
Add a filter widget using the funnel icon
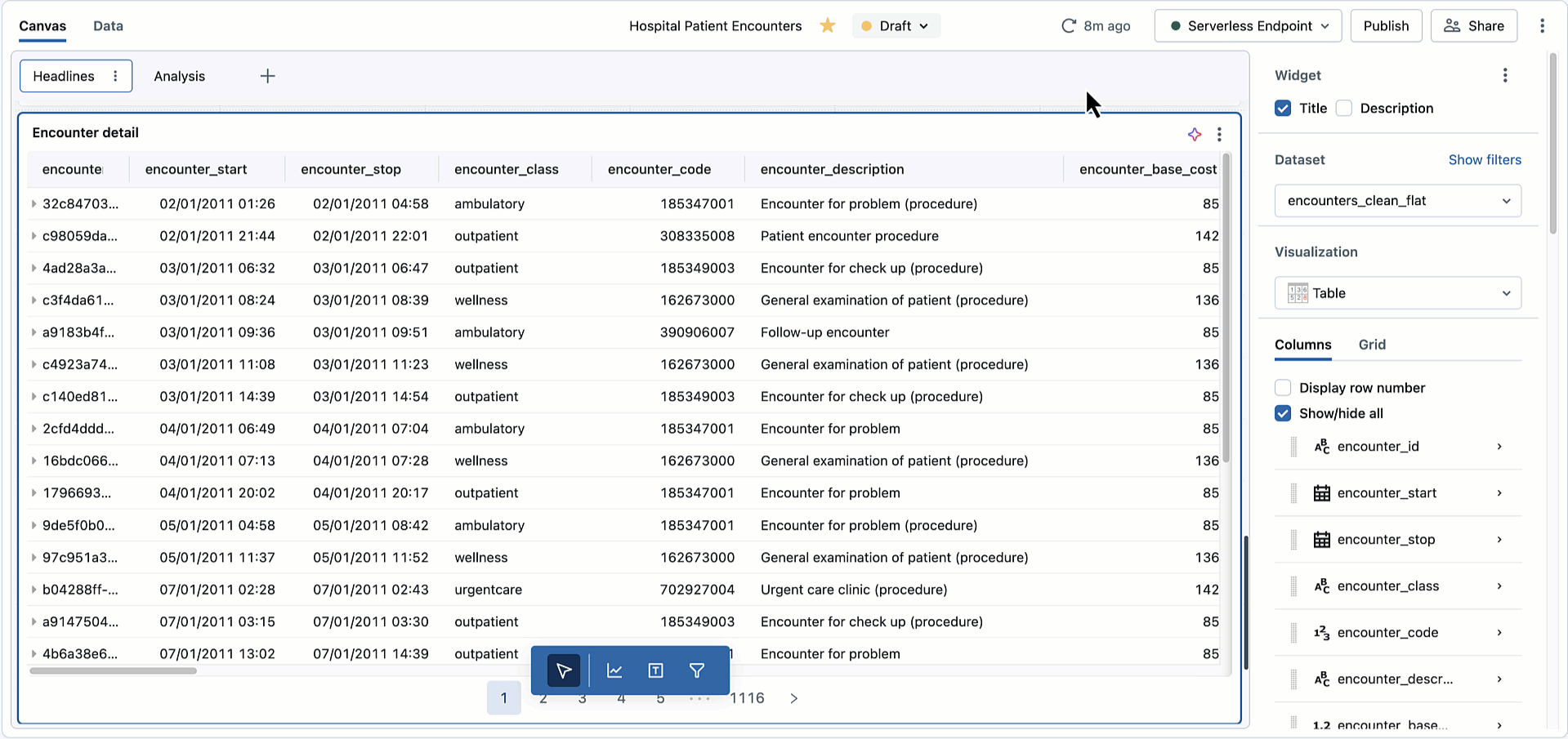click(x=697, y=670)
